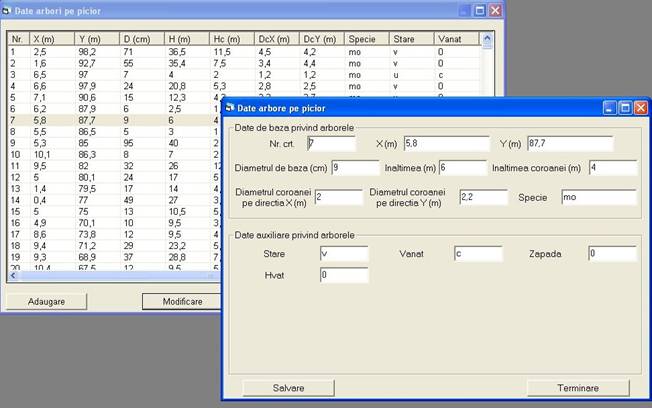Click Vanat cell 'c' in row 3

tap(440, 75)
